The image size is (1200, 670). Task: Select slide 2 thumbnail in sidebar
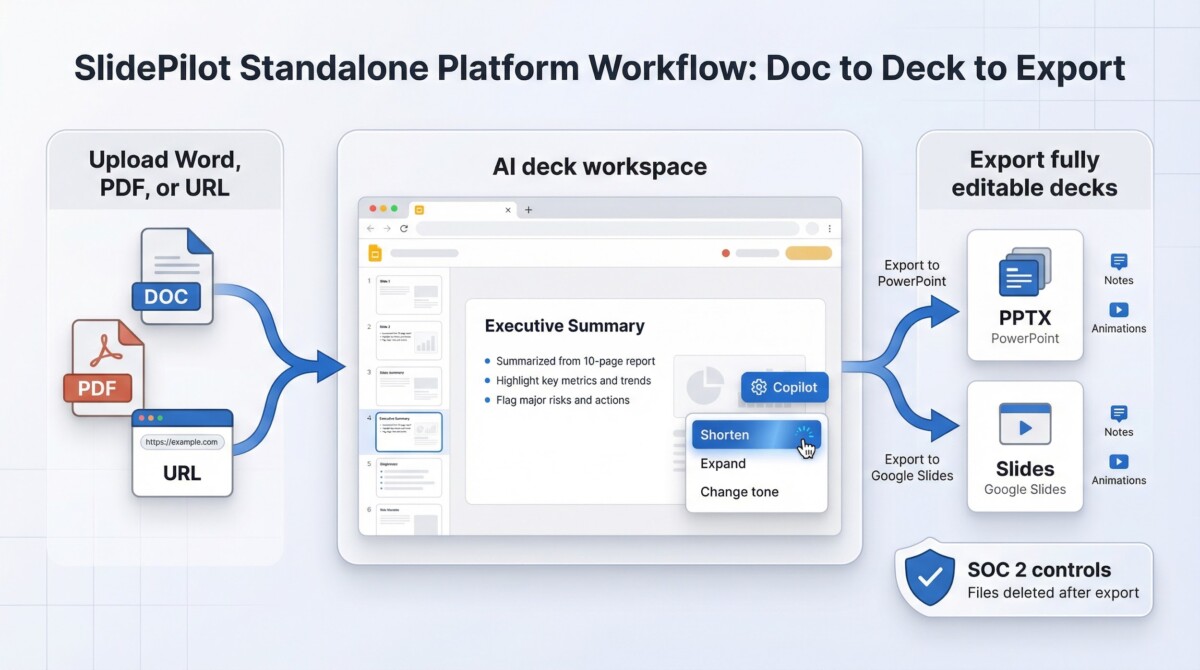pos(408,340)
